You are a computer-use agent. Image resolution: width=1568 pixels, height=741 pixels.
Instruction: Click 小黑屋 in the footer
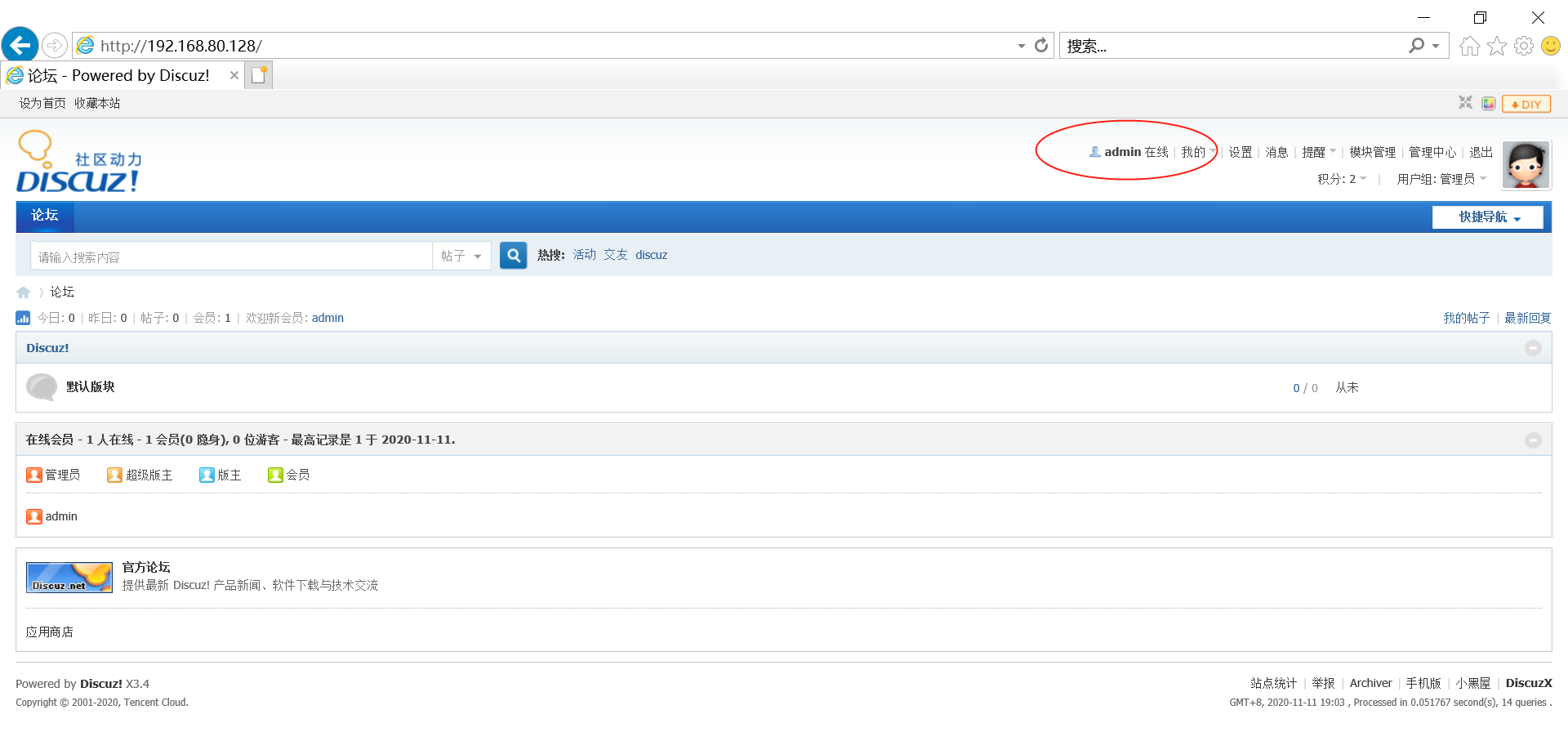1473,683
